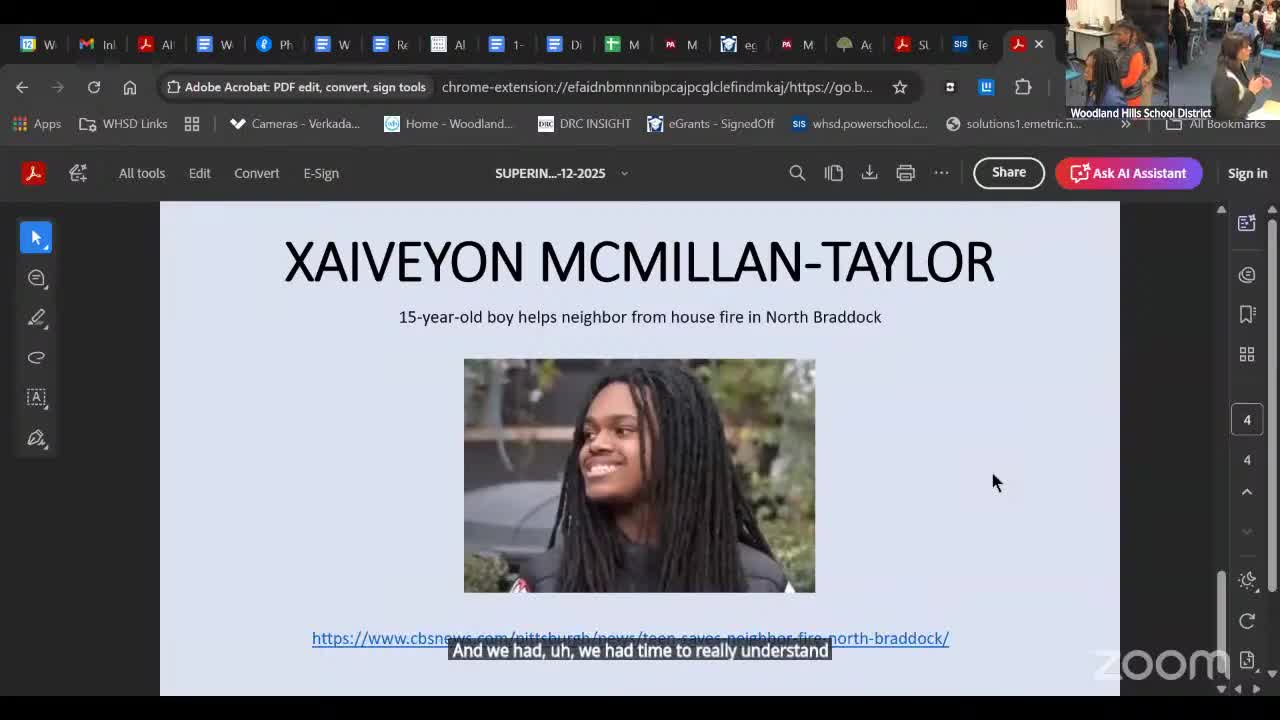The width and height of the screenshot is (1280, 720).
Task: Open the CBS News teen saves neighbor link
Action: click(630, 638)
